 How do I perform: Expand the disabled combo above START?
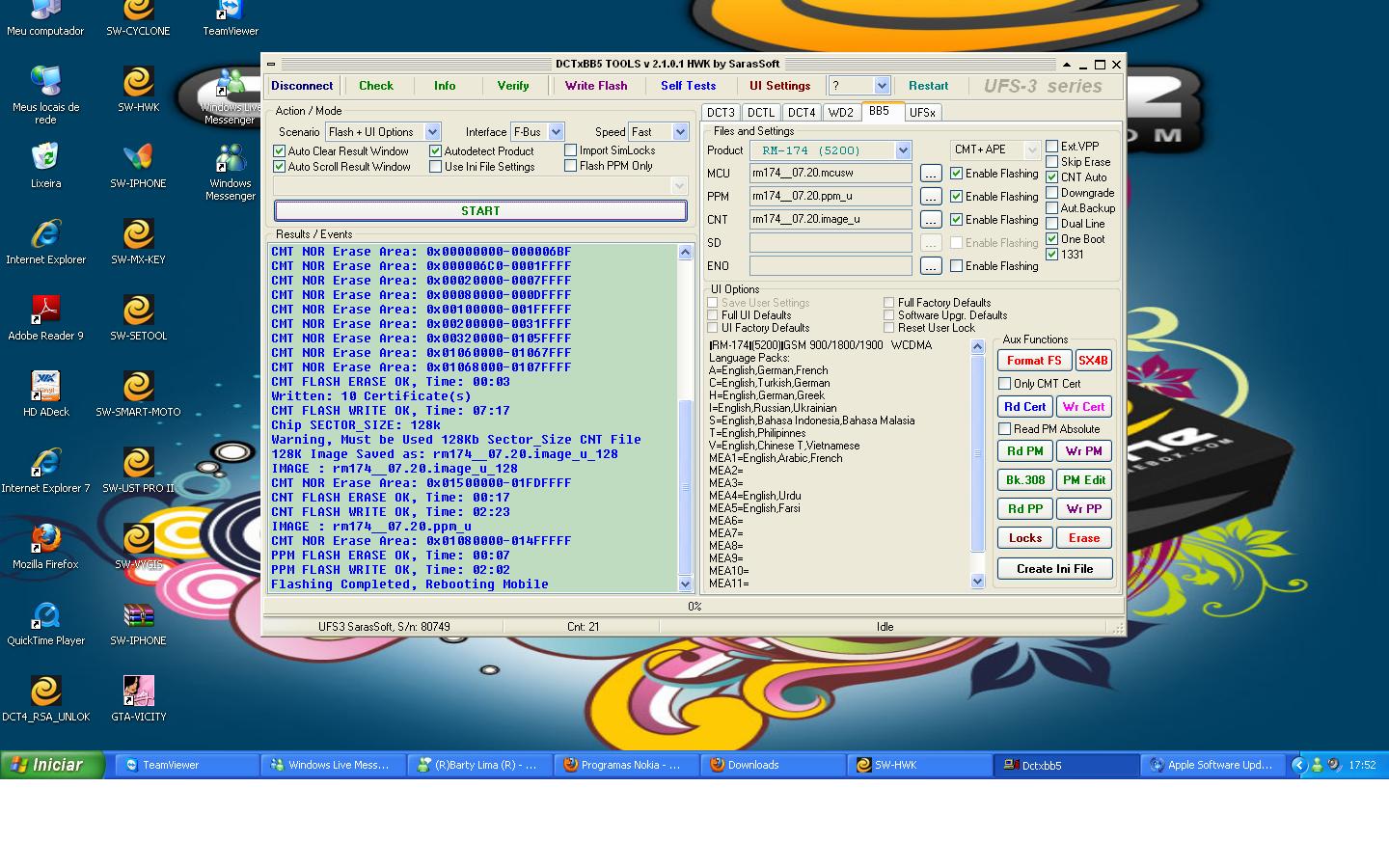coord(679,185)
